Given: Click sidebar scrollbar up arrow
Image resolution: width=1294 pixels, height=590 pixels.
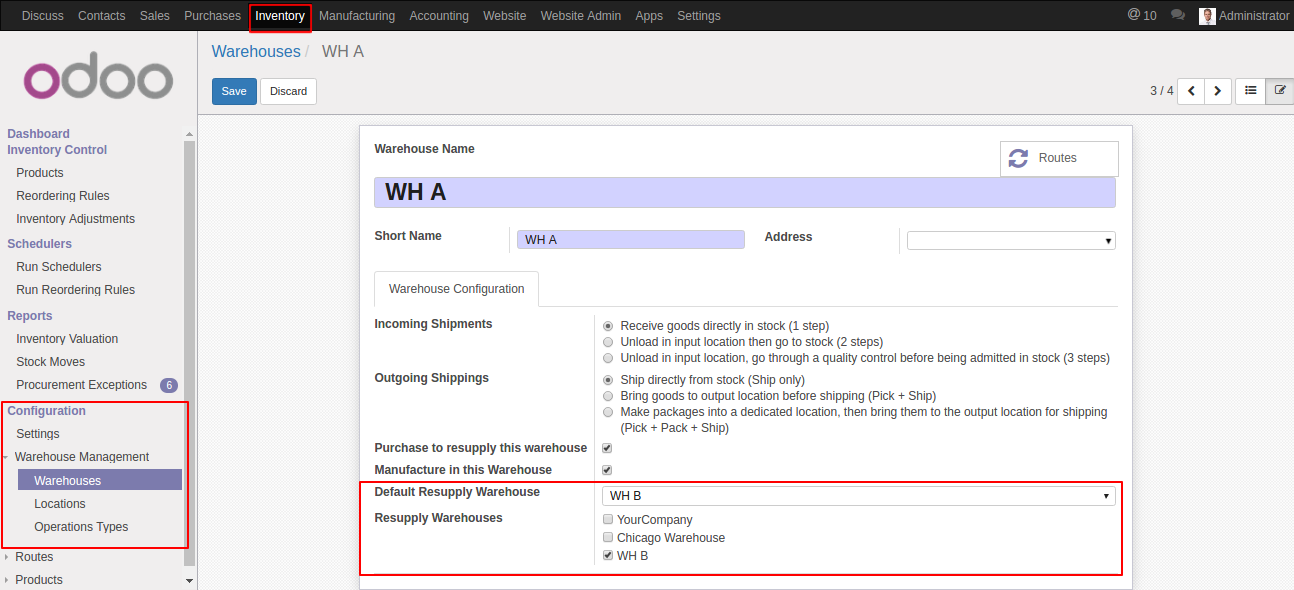Looking at the screenshot, I should [190, 133].
